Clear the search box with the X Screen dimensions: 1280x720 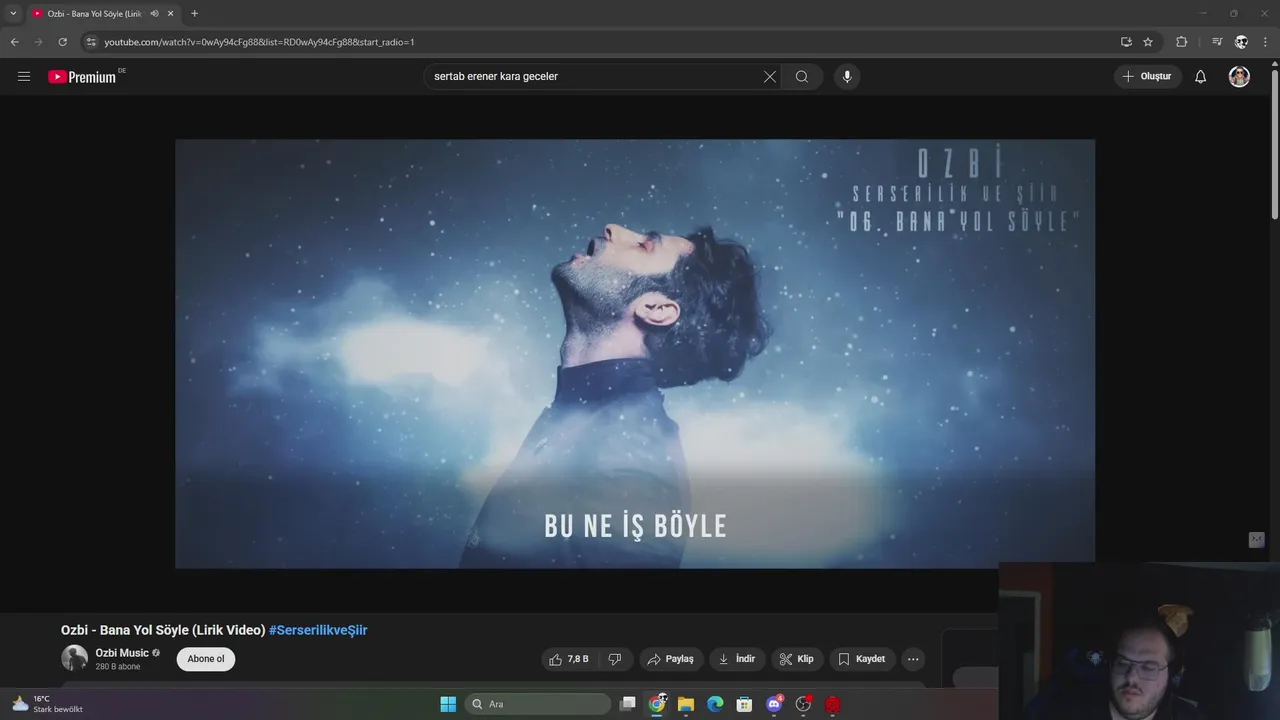(769, 77)
